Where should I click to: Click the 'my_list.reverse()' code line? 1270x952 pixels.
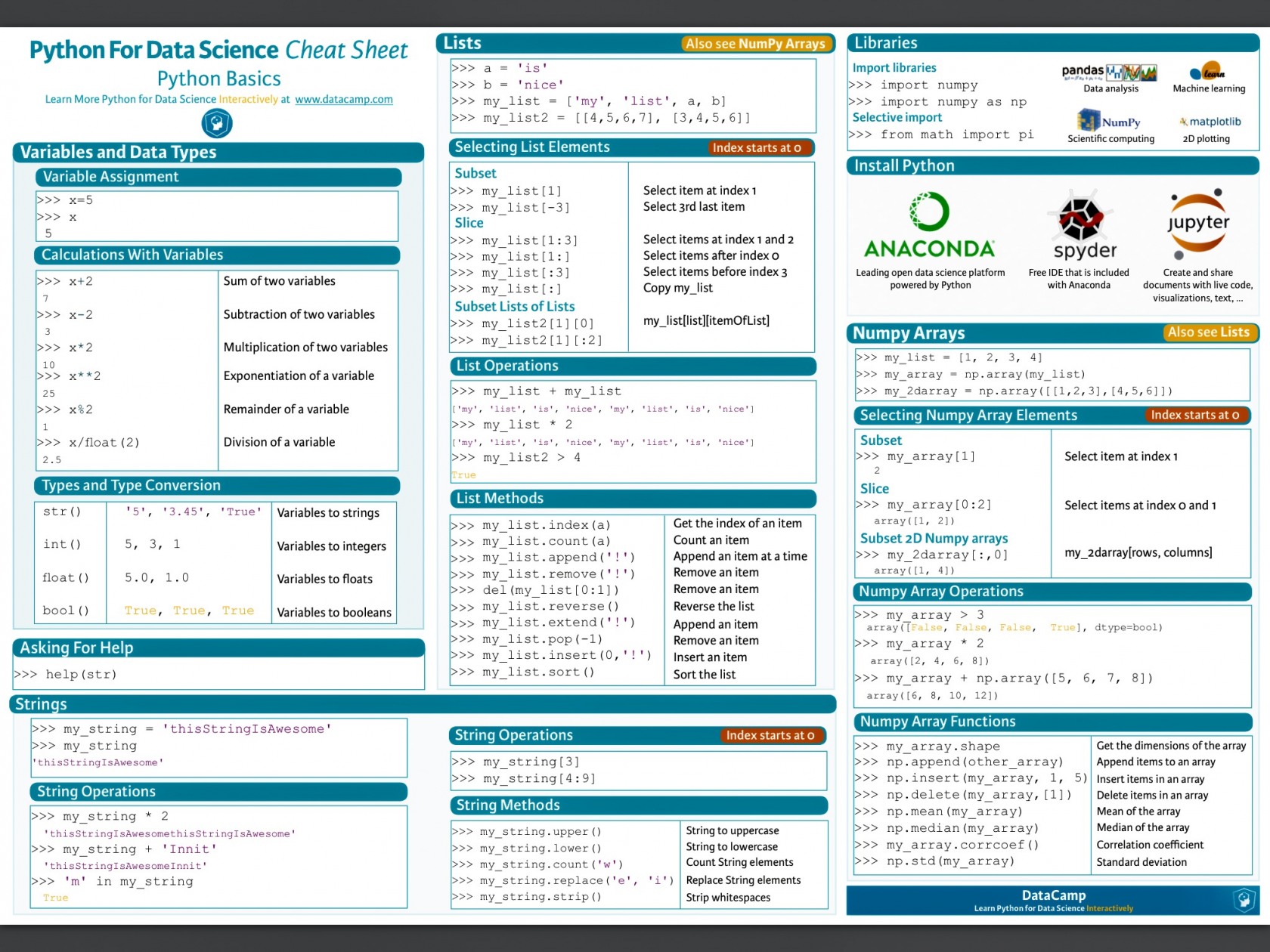point(534,607)
